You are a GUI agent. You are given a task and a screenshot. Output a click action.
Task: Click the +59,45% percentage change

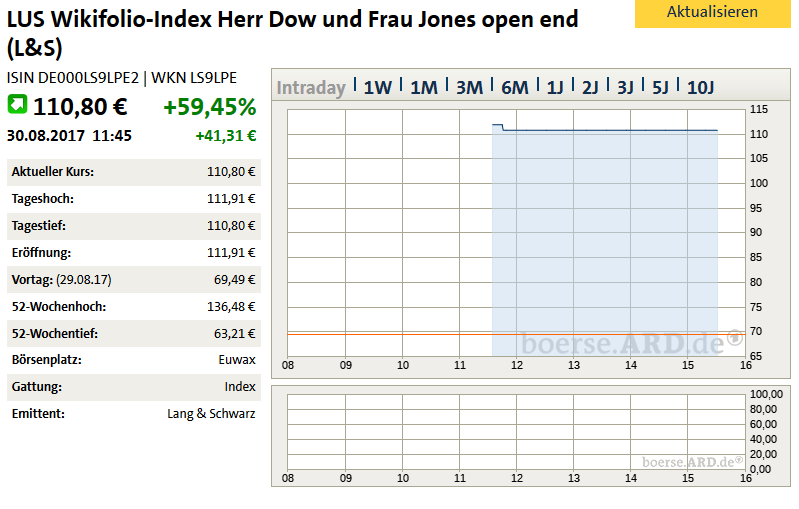(210, 107)
